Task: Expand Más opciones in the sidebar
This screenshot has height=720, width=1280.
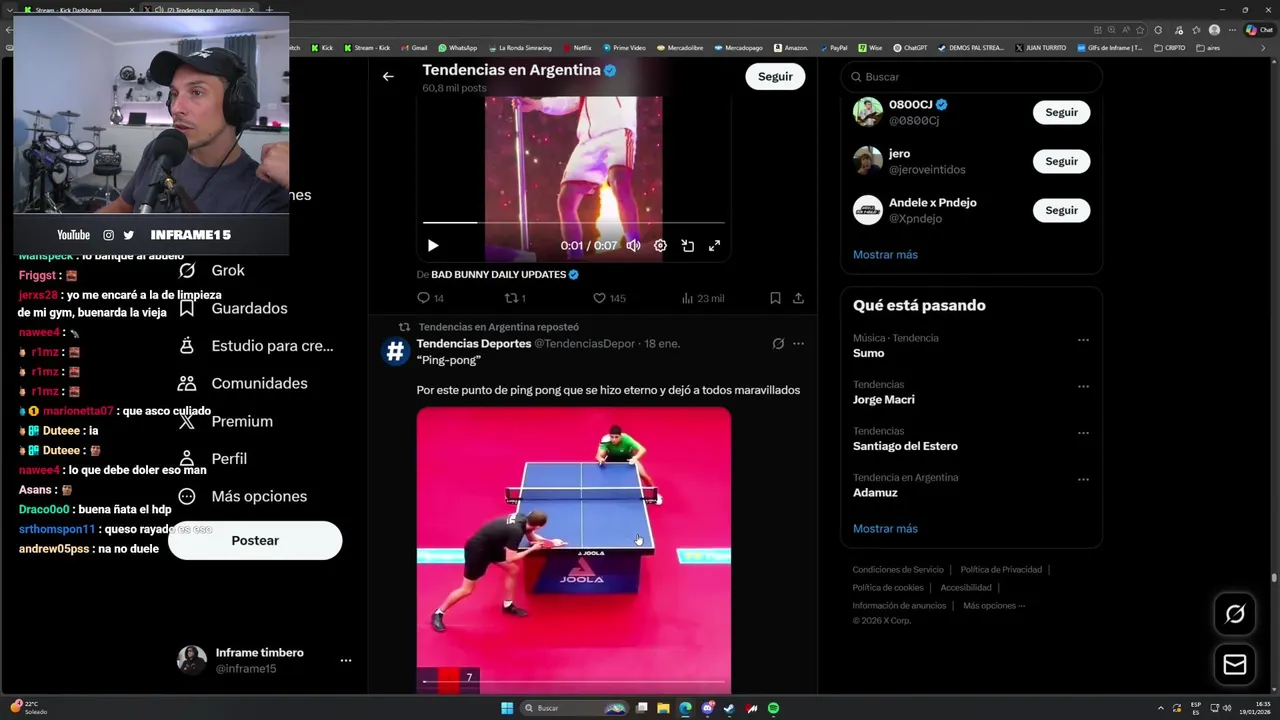Action: point(242,496)
